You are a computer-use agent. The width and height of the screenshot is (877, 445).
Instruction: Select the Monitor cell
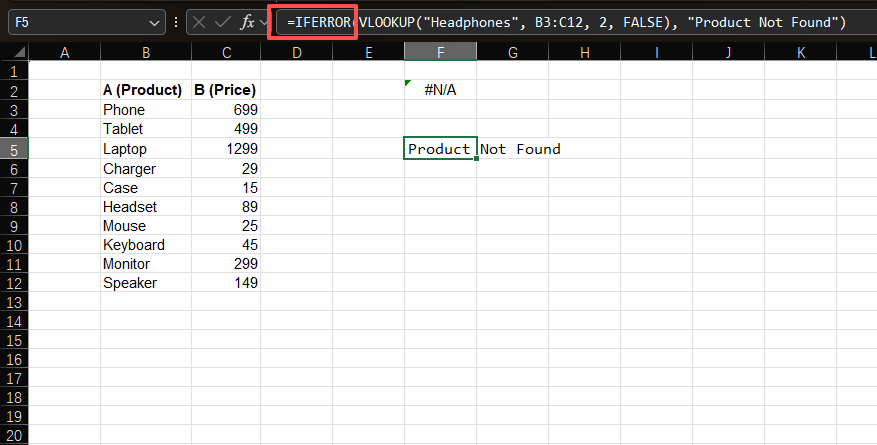[146, 264]
